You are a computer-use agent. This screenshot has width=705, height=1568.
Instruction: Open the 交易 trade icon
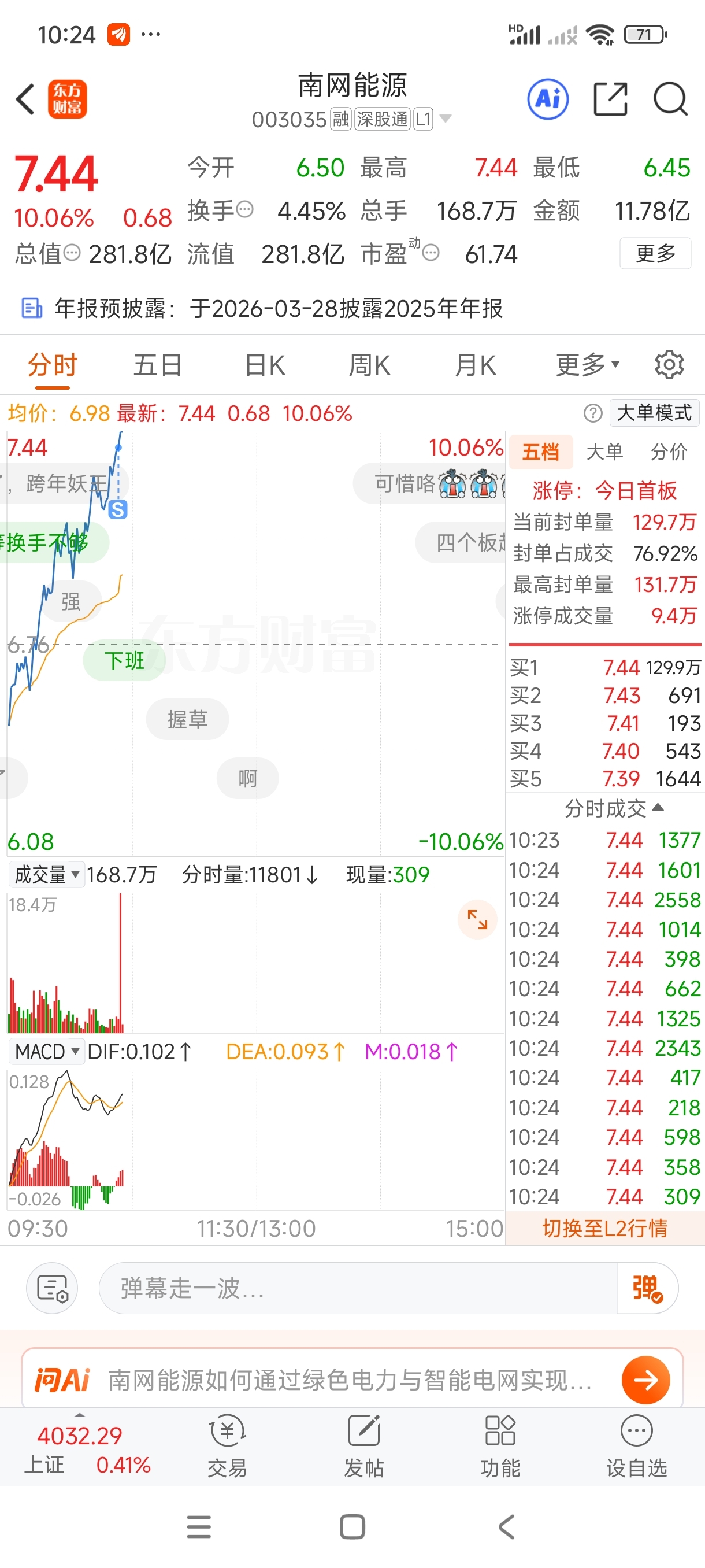tap(228, 1446)
